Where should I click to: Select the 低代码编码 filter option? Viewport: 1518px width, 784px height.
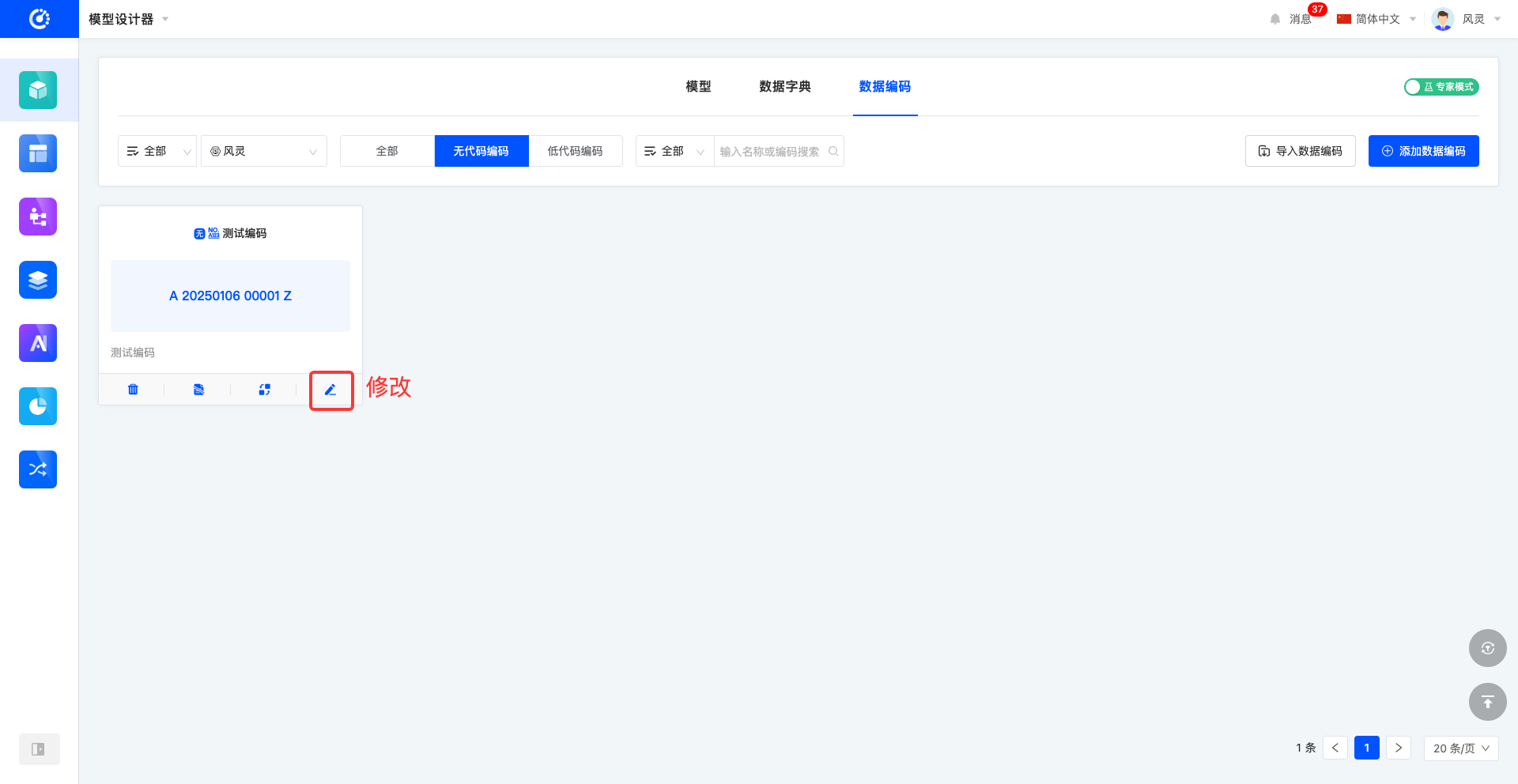(x=575, y=151)
